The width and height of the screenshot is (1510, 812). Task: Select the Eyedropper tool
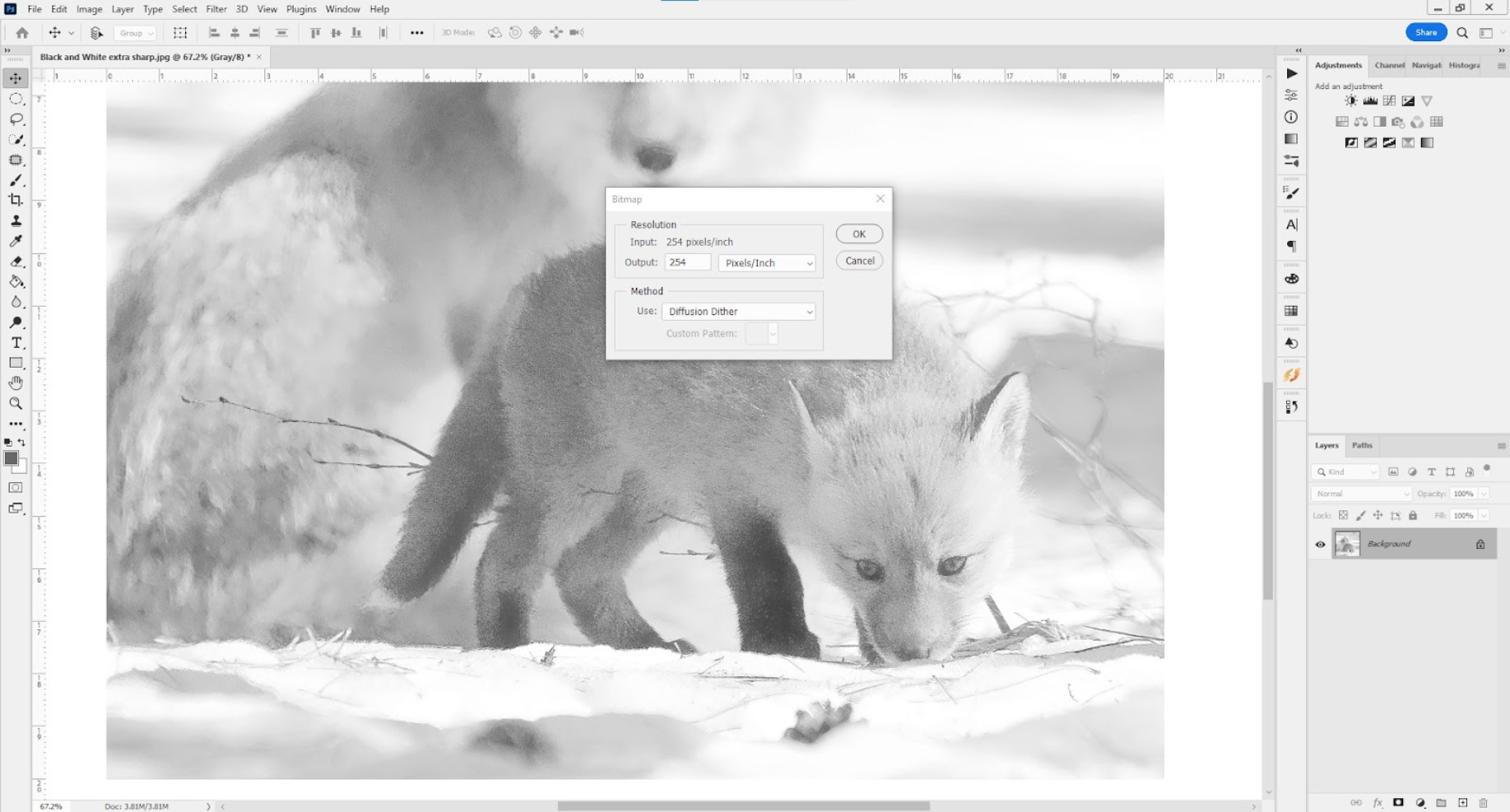point(16,241)
